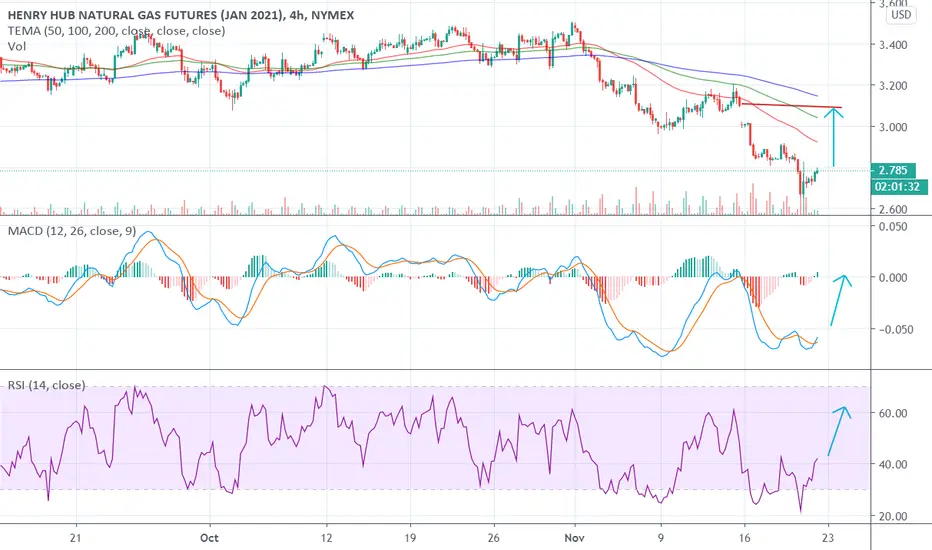The image size is (932, 550).
Task: Click the Vol indicator label
Action: pos(17,46)
